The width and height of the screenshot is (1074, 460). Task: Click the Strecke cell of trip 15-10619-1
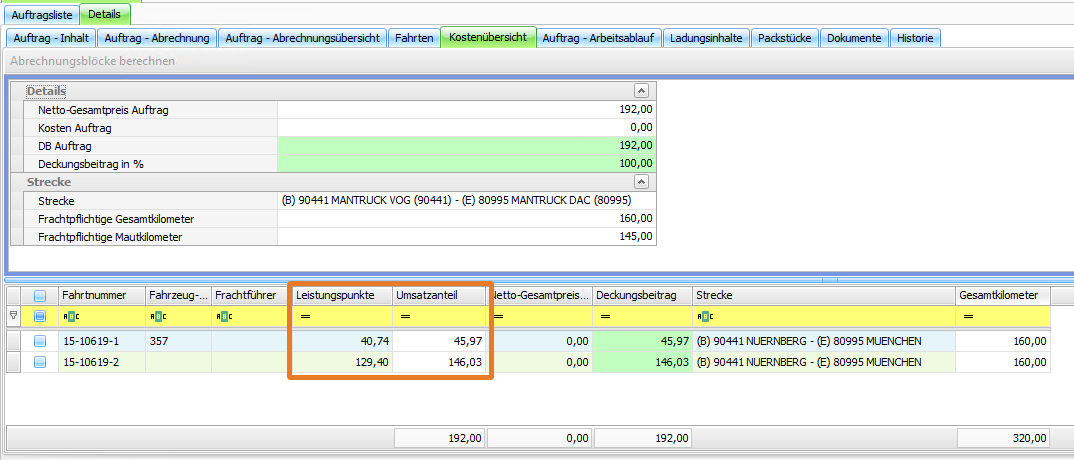[x=823, y=341]
